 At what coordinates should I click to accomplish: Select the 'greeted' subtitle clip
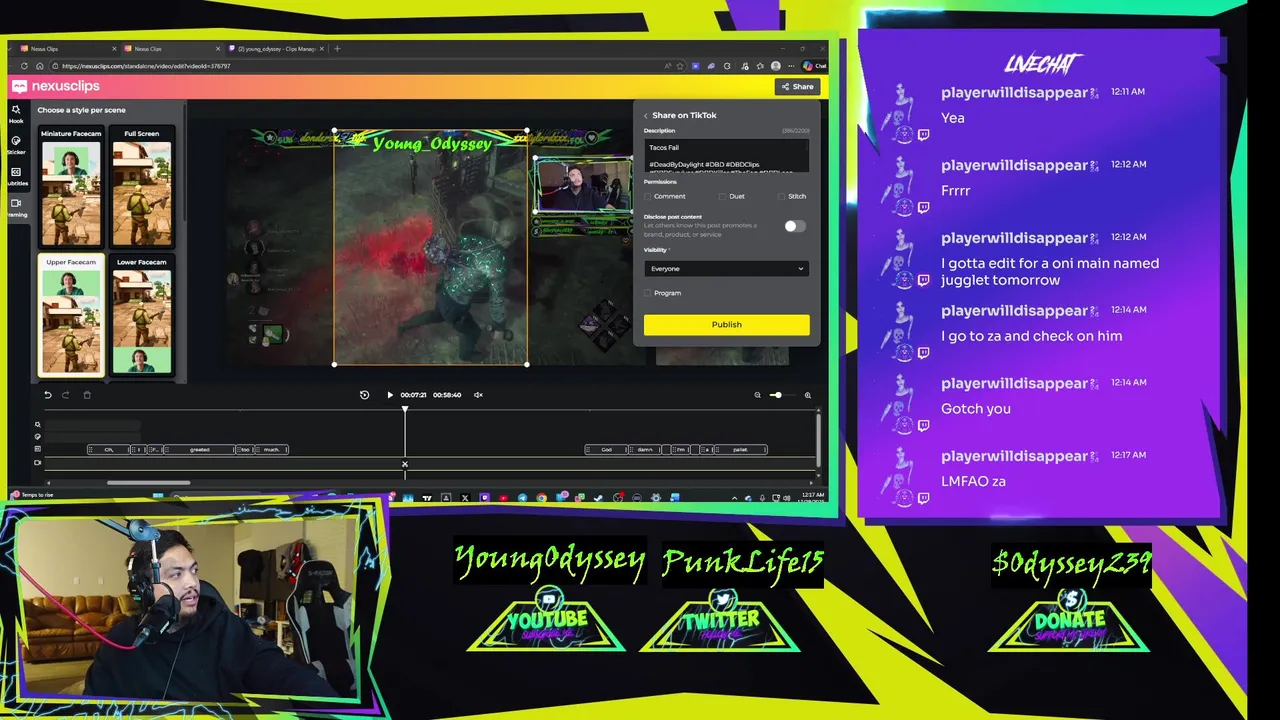tap(200, 450)
